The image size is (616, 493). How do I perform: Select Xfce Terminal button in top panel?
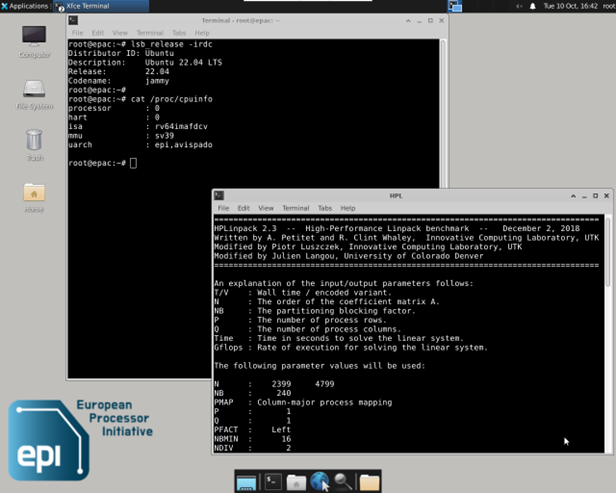point(92,6)
